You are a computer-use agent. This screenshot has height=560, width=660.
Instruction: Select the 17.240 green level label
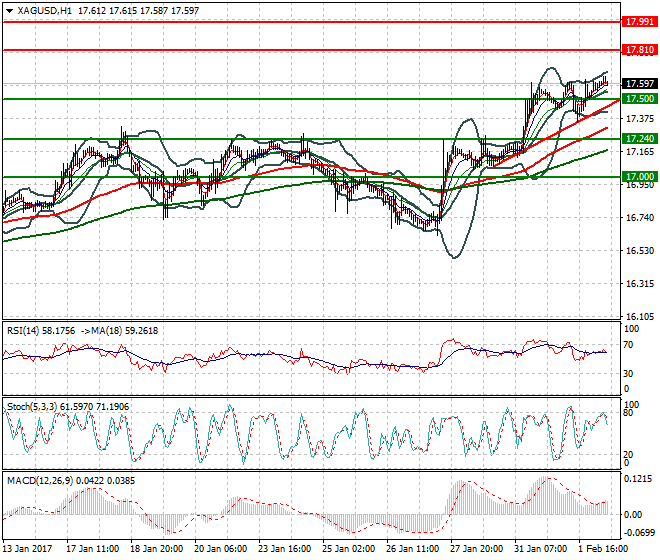pos(639,139)
